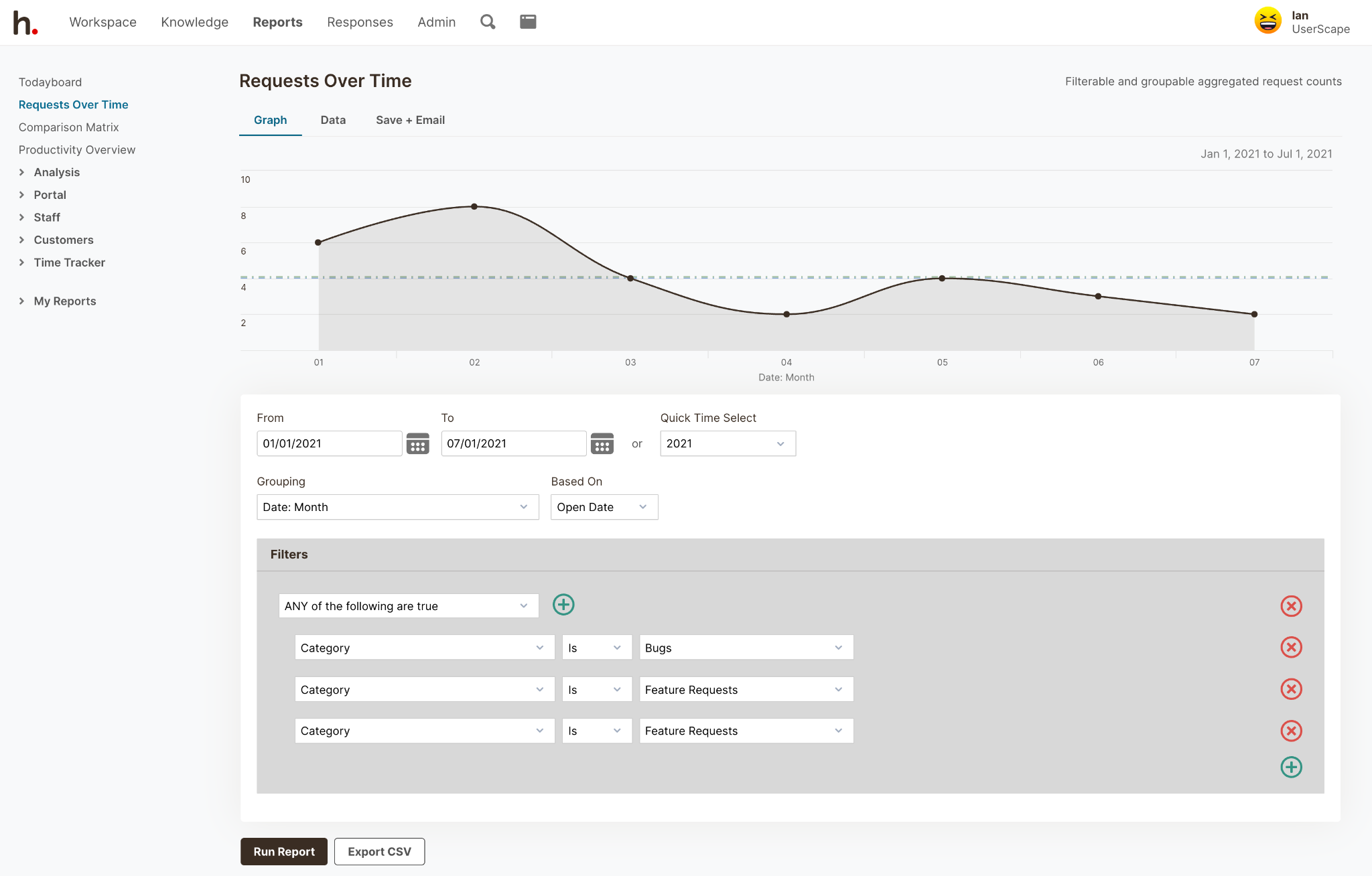Click the Export CSV button
The width and height of the screenshot is (1372, 876).
click(x=379, y=851)
